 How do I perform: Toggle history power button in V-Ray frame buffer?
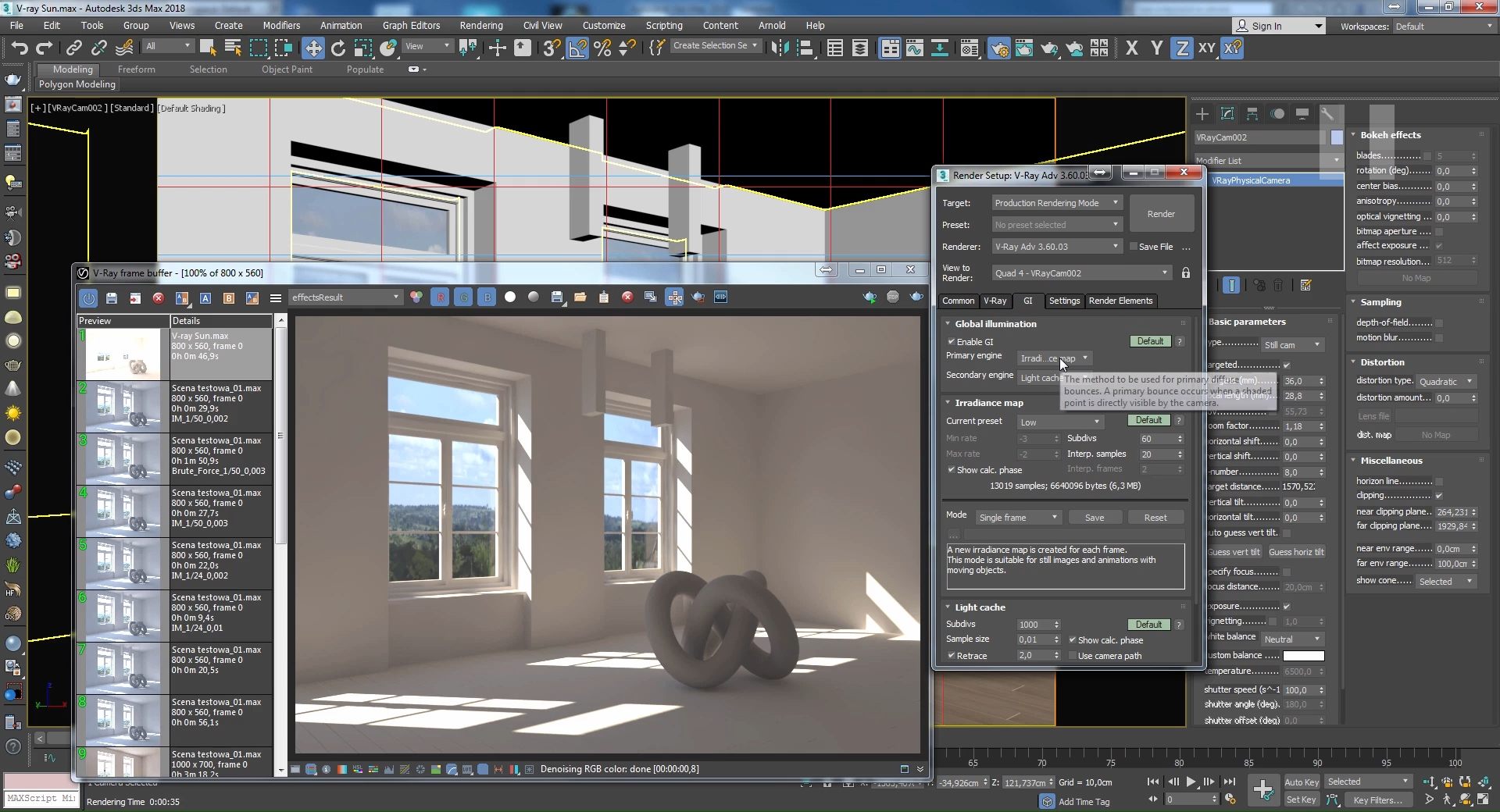(x=88, y=297)
